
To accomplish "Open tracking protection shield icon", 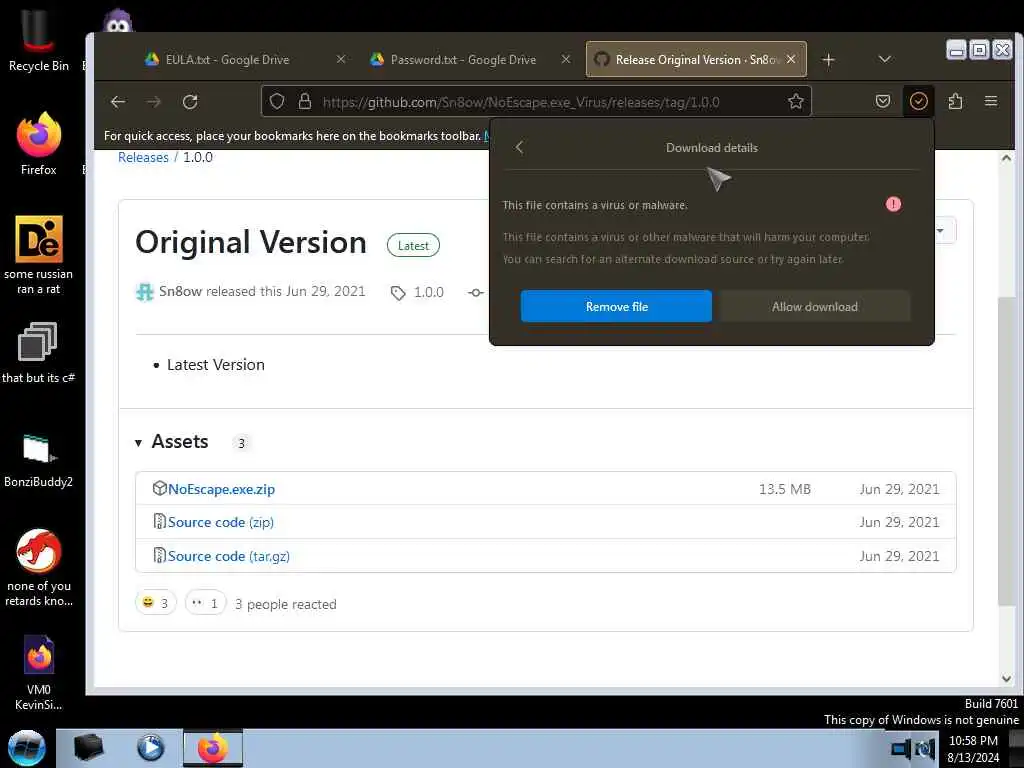I will click(277, 102).
